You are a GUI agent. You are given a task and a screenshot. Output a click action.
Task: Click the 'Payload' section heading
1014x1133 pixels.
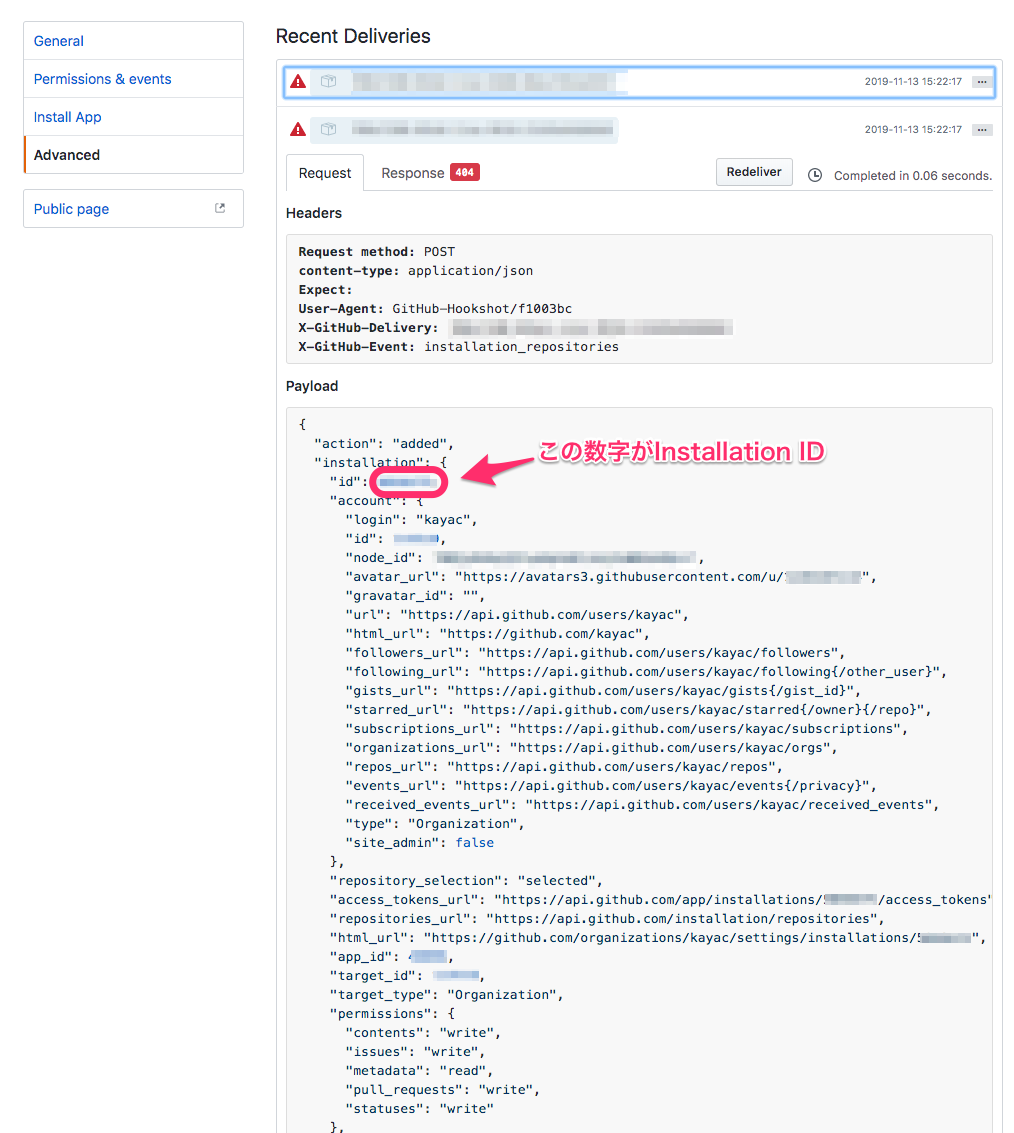click(311, 386)
